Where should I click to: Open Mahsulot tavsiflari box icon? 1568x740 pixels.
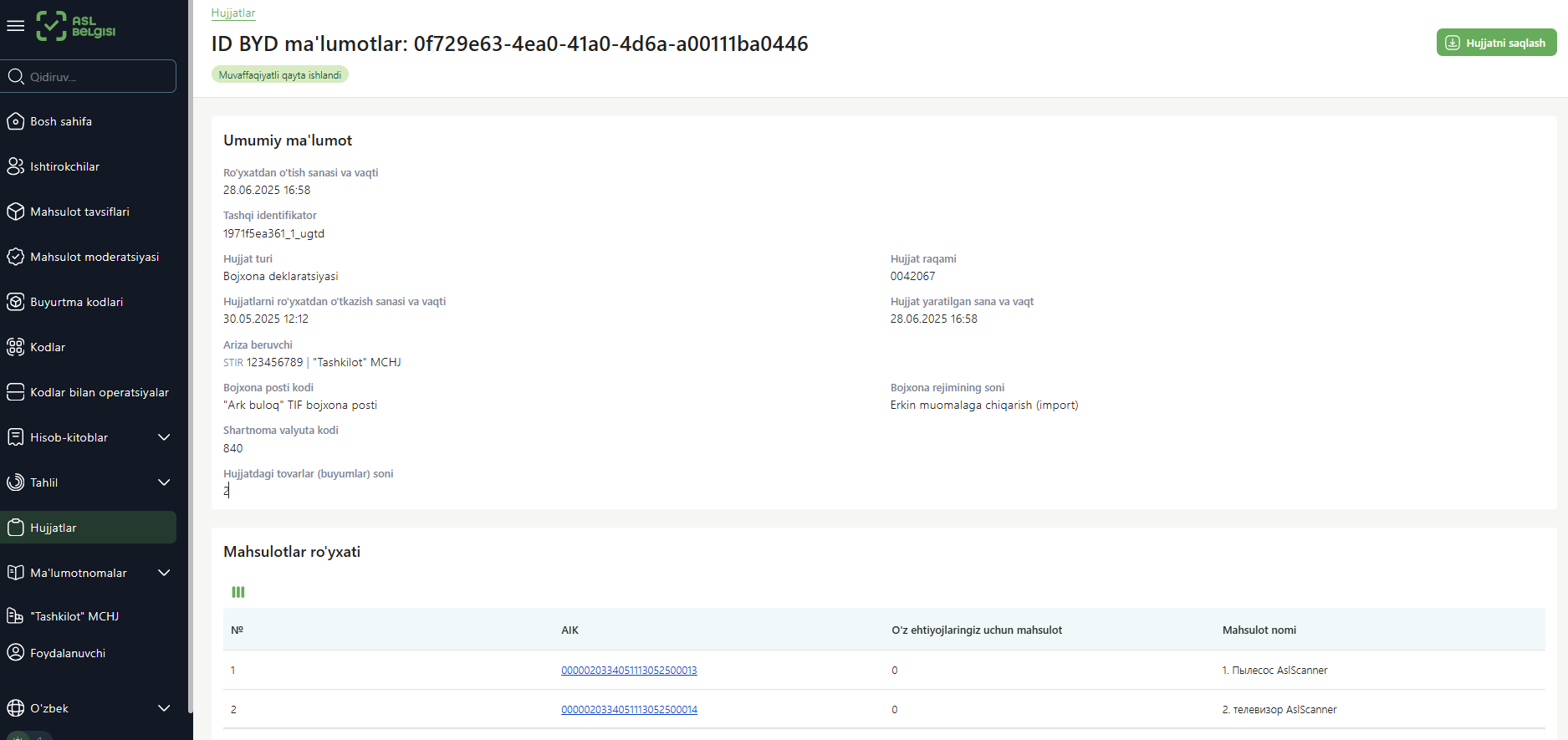(15, 212)
